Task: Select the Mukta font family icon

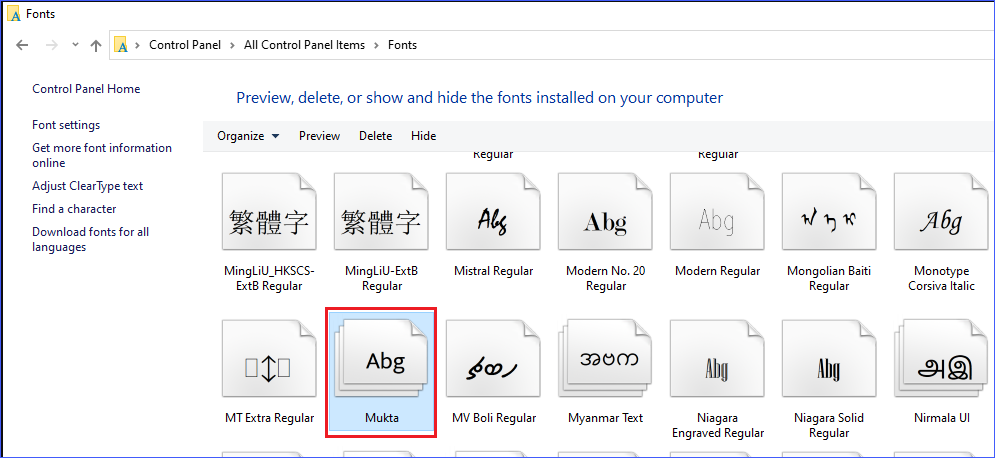Action: pyautogui.click(x=381, y=359)
